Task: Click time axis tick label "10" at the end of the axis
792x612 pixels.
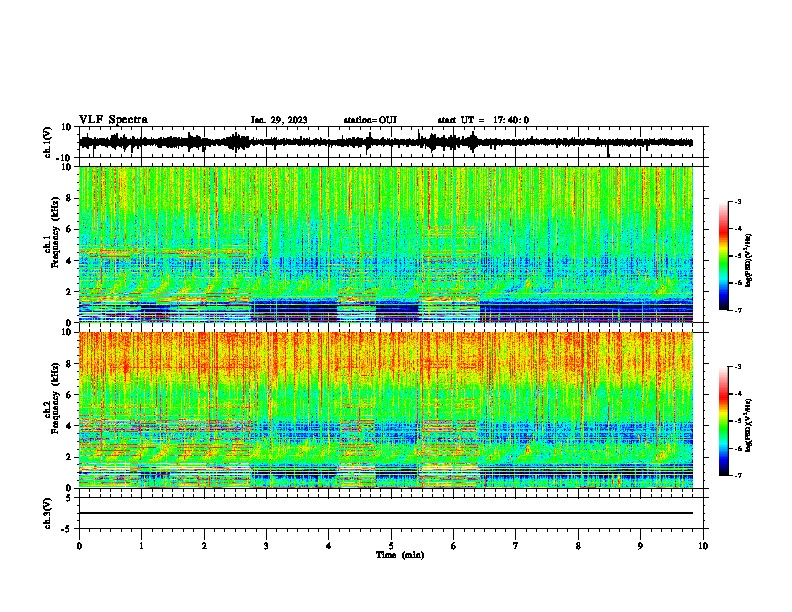Action: click(x=703, y=546)
